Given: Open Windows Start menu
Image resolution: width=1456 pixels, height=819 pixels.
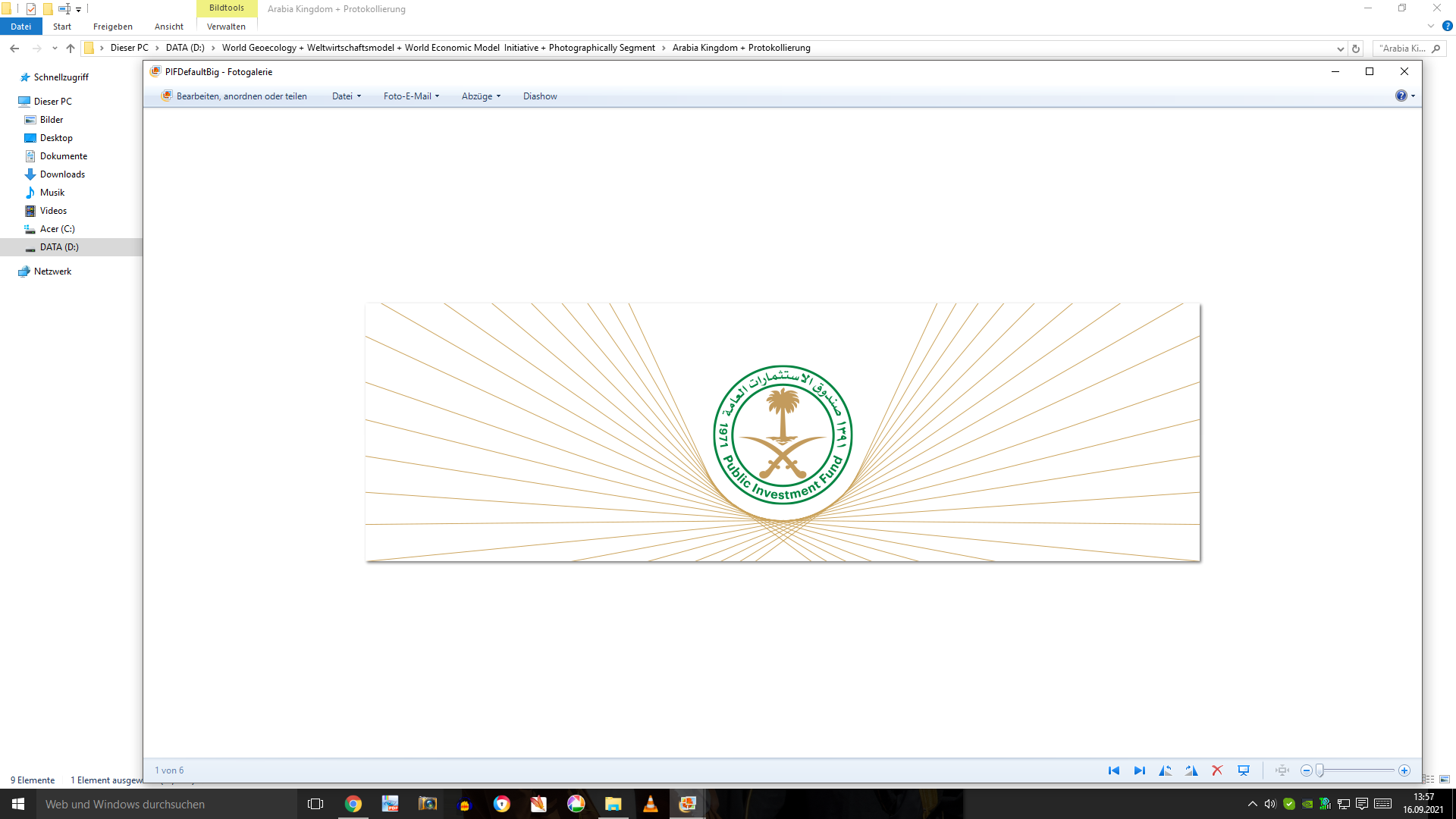Looking at the screenshot, I should (18, 804).
